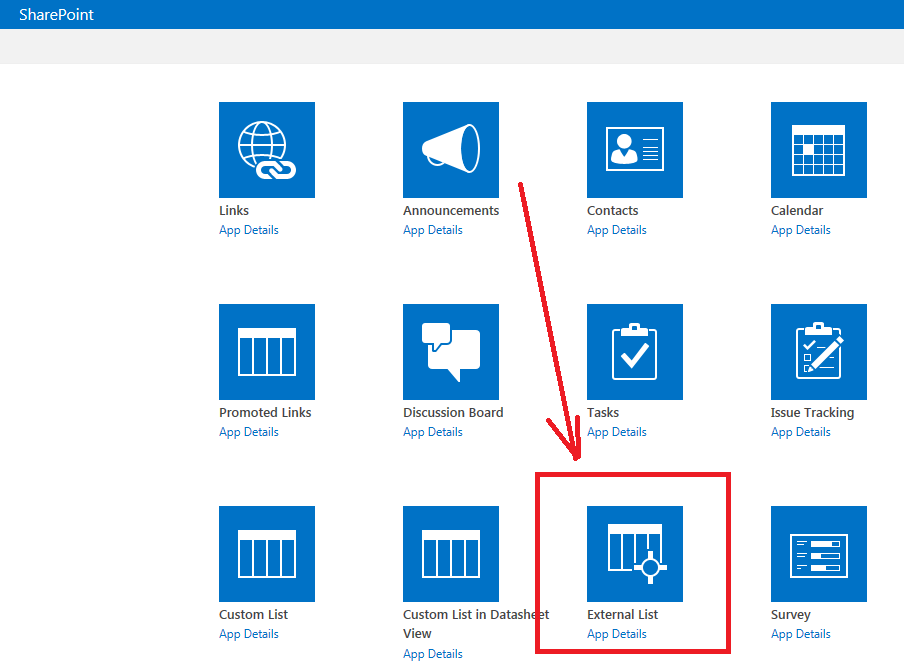Open the Calendar app tile
The height and width of the screenshot is (672, 904).
tap(818, 150)
